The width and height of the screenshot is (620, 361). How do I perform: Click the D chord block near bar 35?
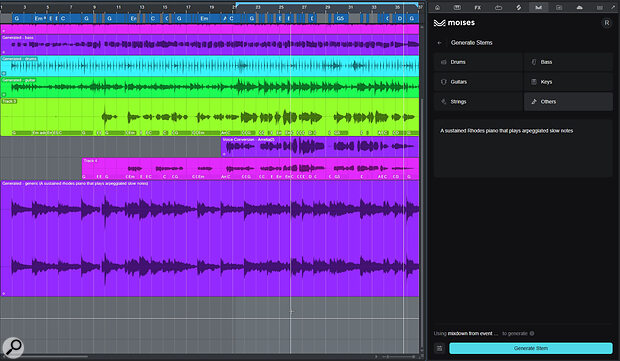click(400, 18)
